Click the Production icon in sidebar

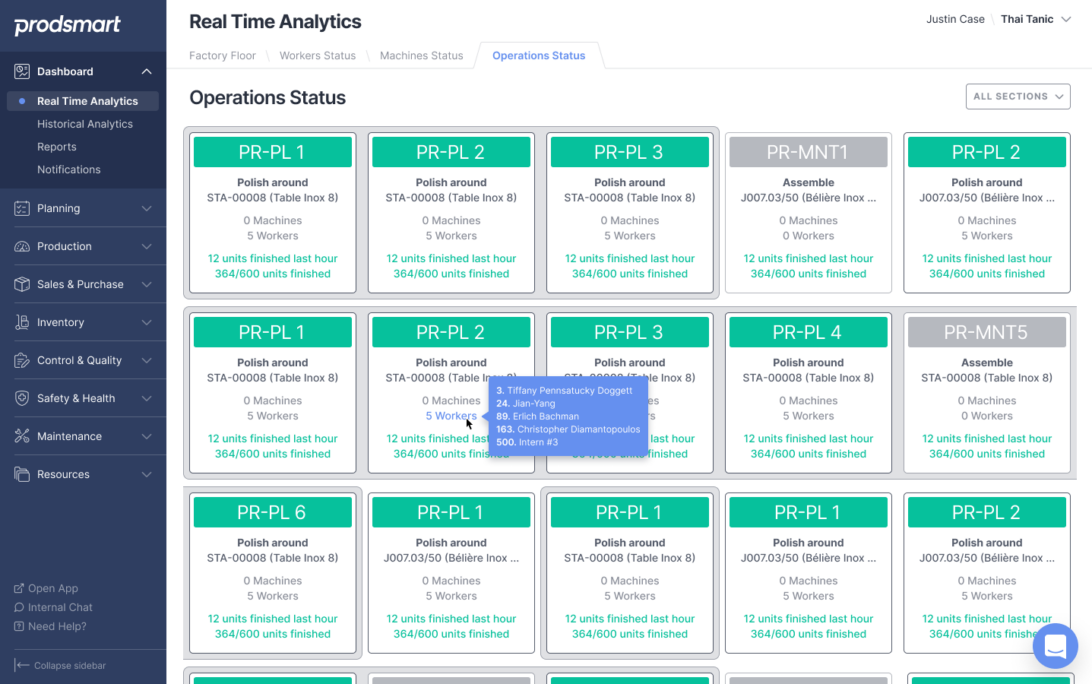click(22, 246)
